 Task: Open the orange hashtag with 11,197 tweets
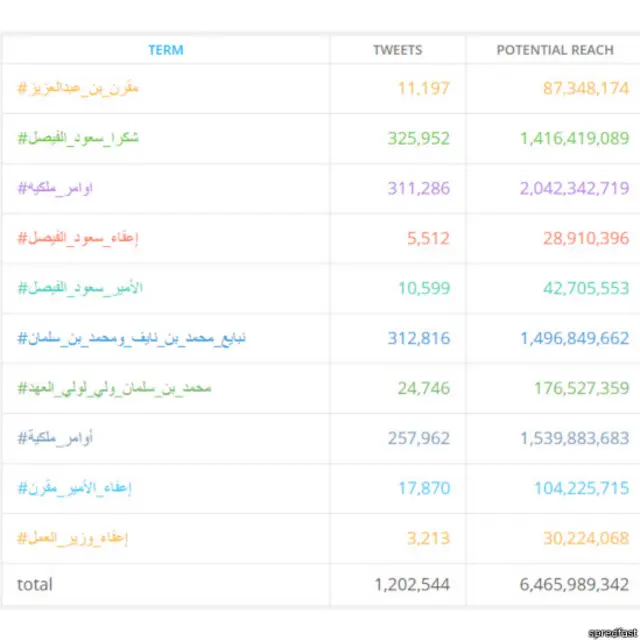point(78,88)
